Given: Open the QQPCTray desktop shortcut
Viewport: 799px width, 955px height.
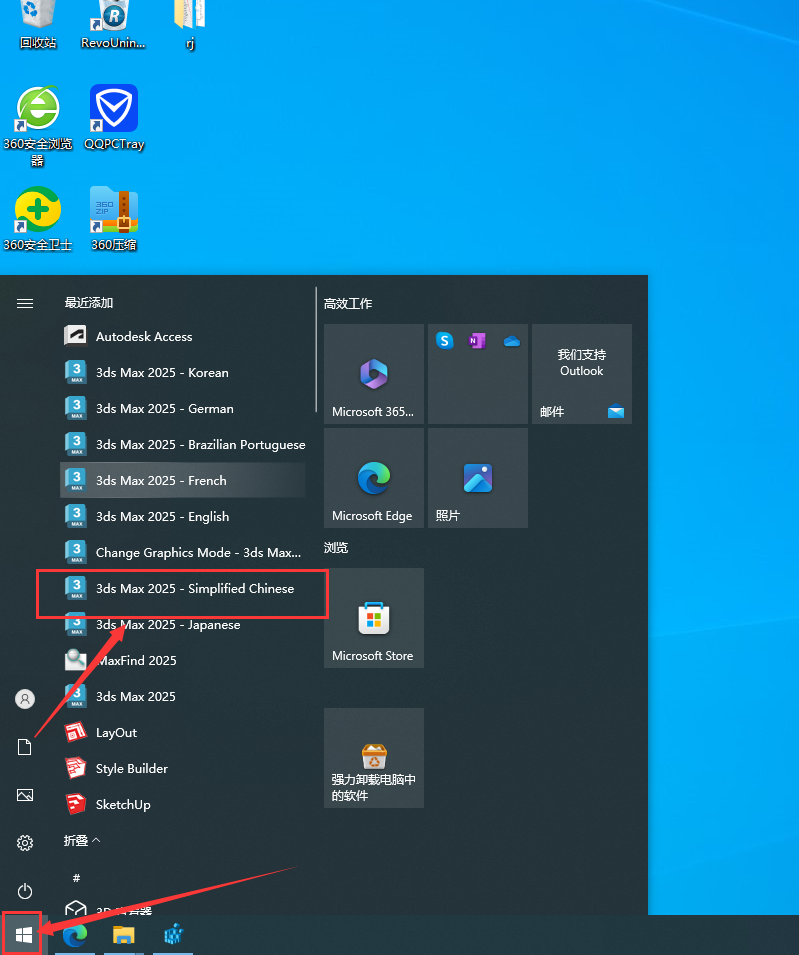Looking at the screenshot, I should click(x=114, y=118).
